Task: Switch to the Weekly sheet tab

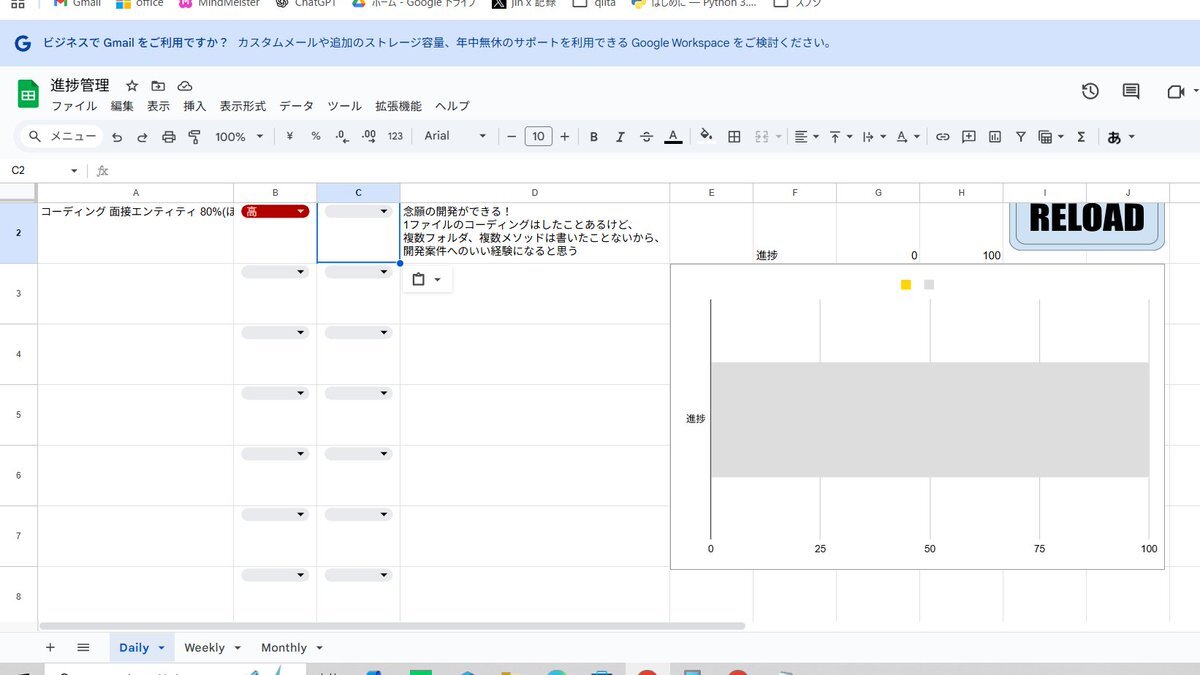Action: 204,648
